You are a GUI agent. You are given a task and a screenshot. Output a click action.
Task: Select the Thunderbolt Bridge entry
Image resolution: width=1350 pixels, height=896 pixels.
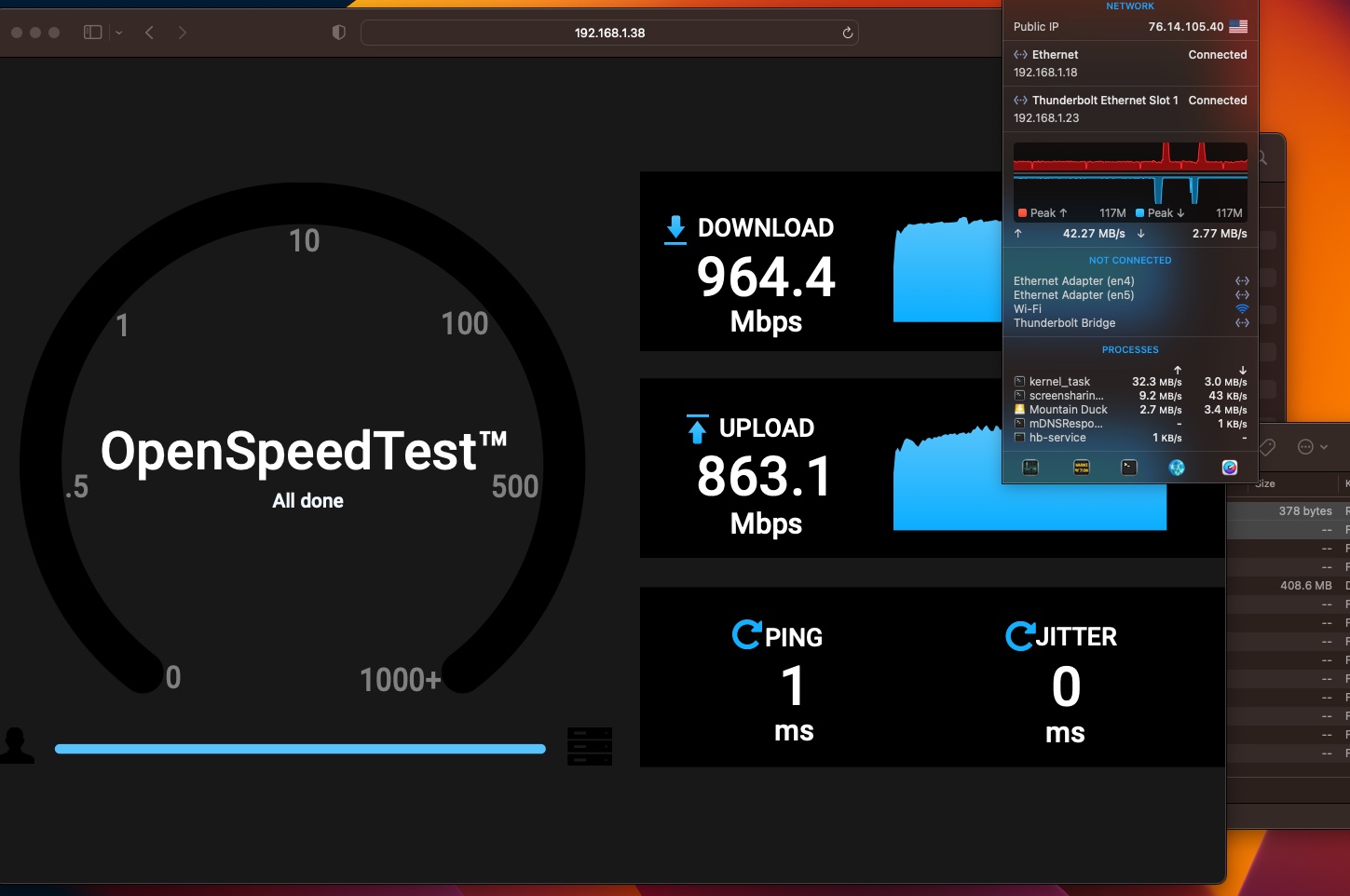coord(1130,323)
